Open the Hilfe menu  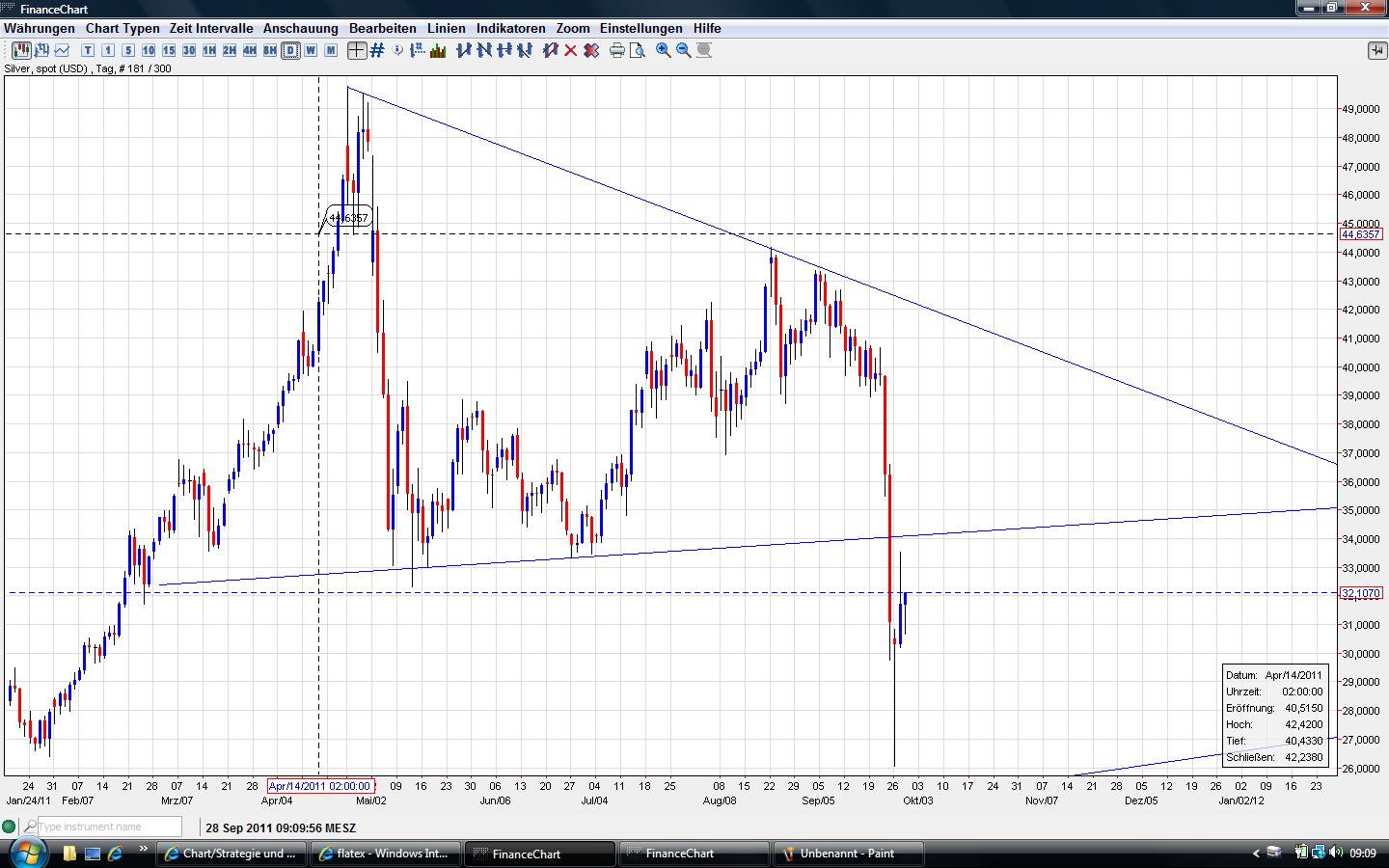707,28
